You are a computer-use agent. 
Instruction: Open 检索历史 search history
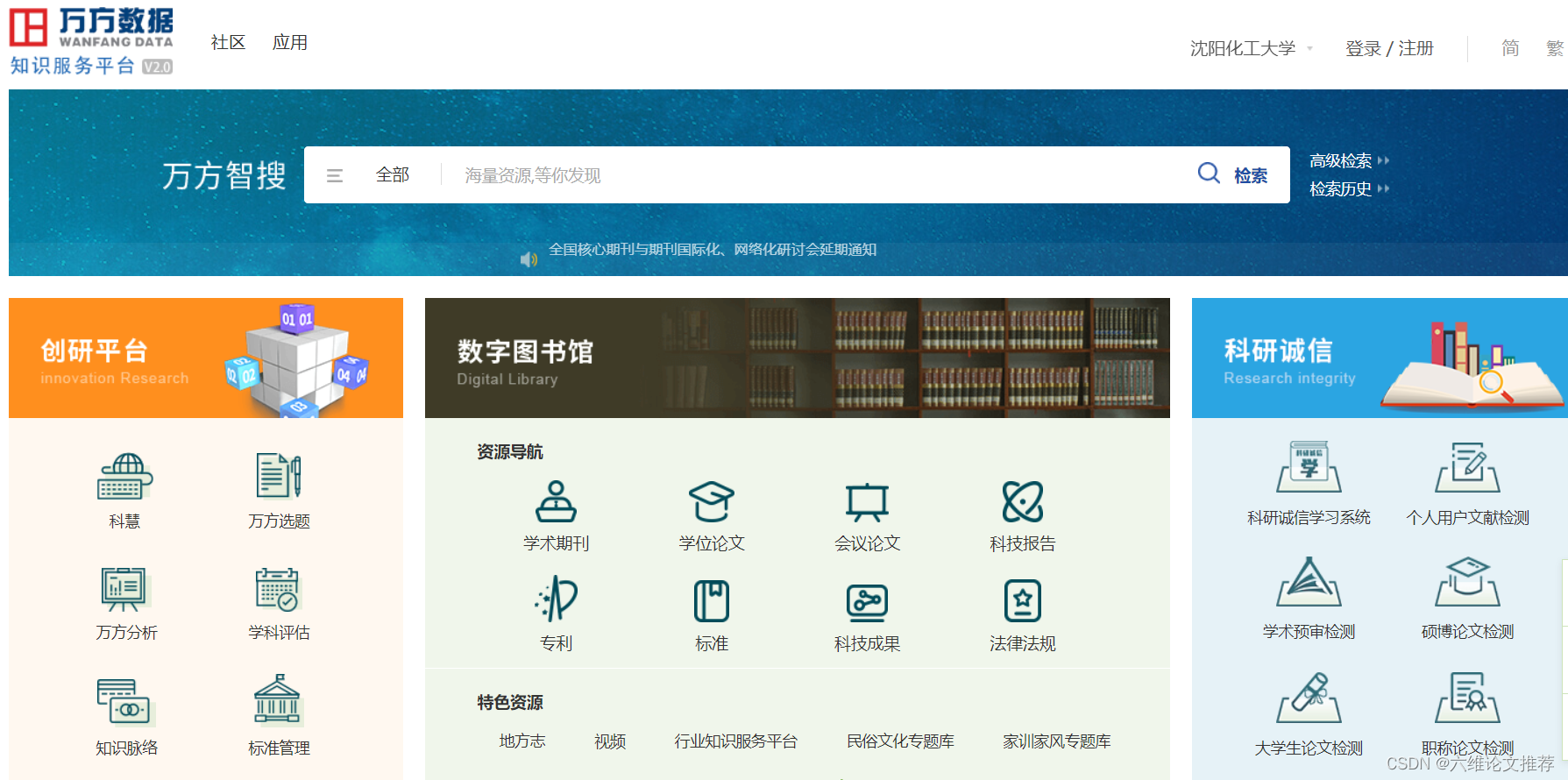tap(1349, 188)
